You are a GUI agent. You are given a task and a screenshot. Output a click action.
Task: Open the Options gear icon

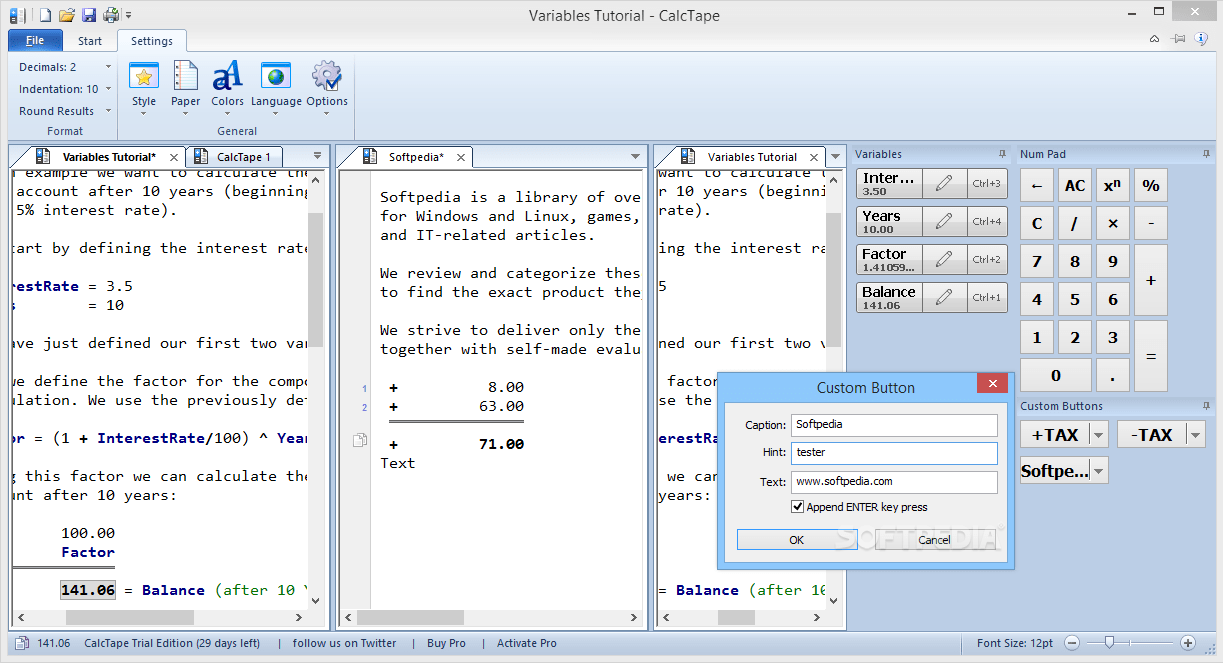tap(327, 76)
